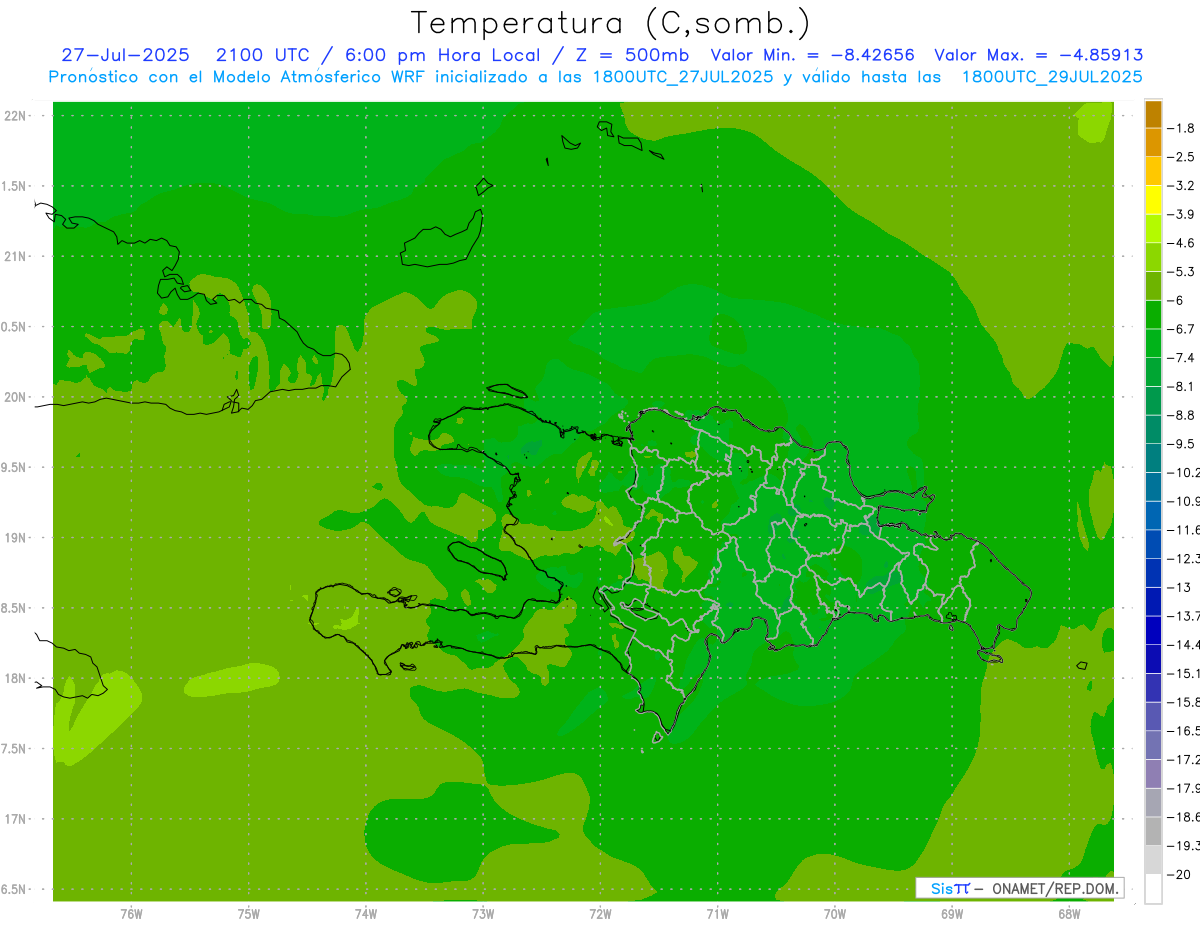Click the '-5.3' colorbar value
Image resolution: width=1200 pixels, height=927 pixels.
1180,271
